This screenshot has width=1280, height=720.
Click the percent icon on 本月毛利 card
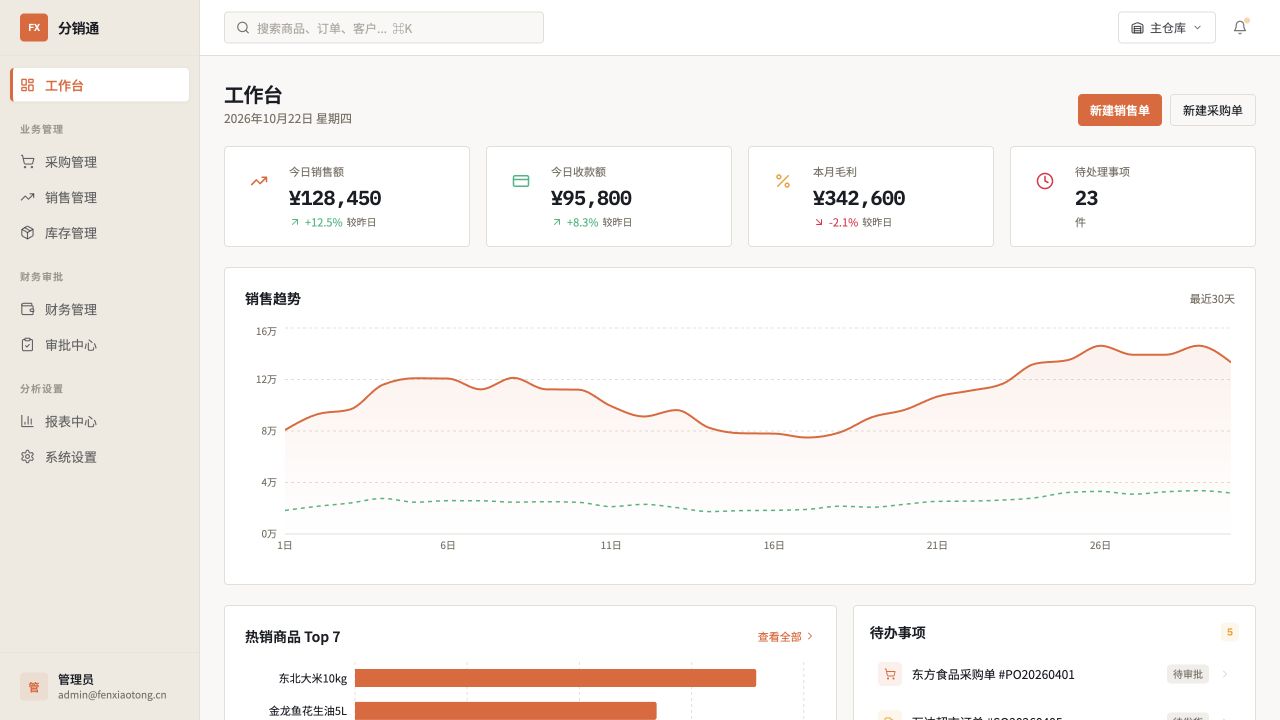(x=783, y=181)
